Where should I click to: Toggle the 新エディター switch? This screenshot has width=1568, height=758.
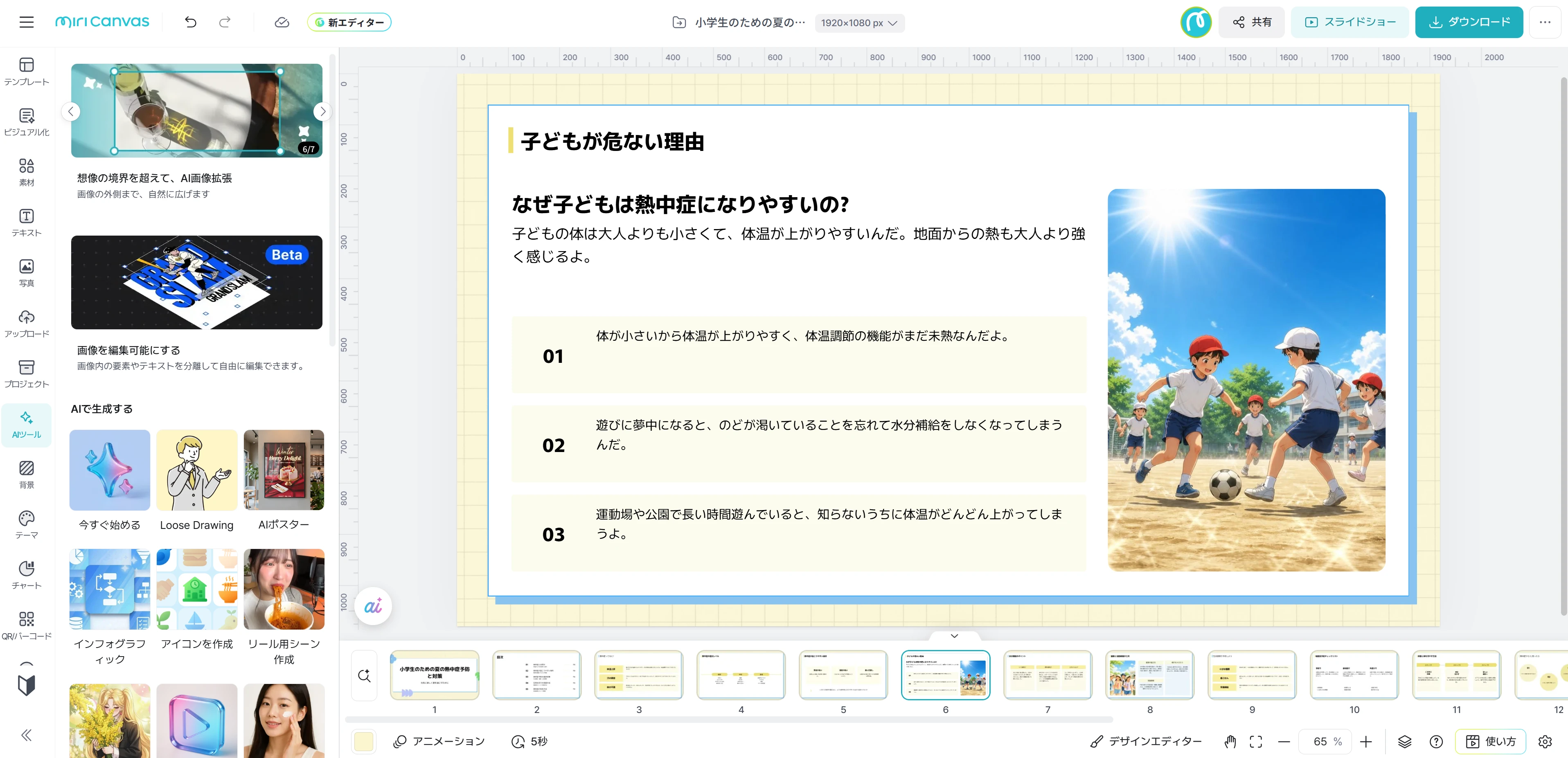(349, 22)
